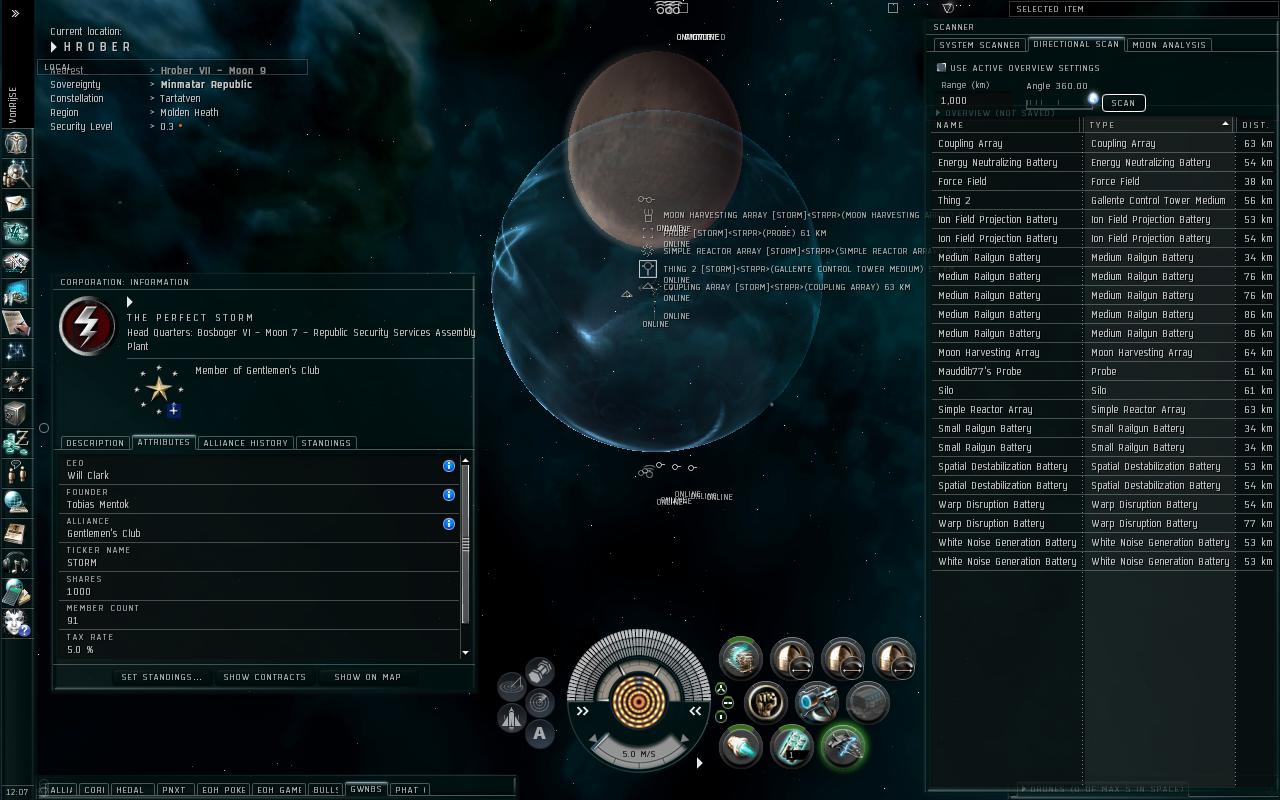Expand the corporation info header triangle

click(x=130, y=302)
